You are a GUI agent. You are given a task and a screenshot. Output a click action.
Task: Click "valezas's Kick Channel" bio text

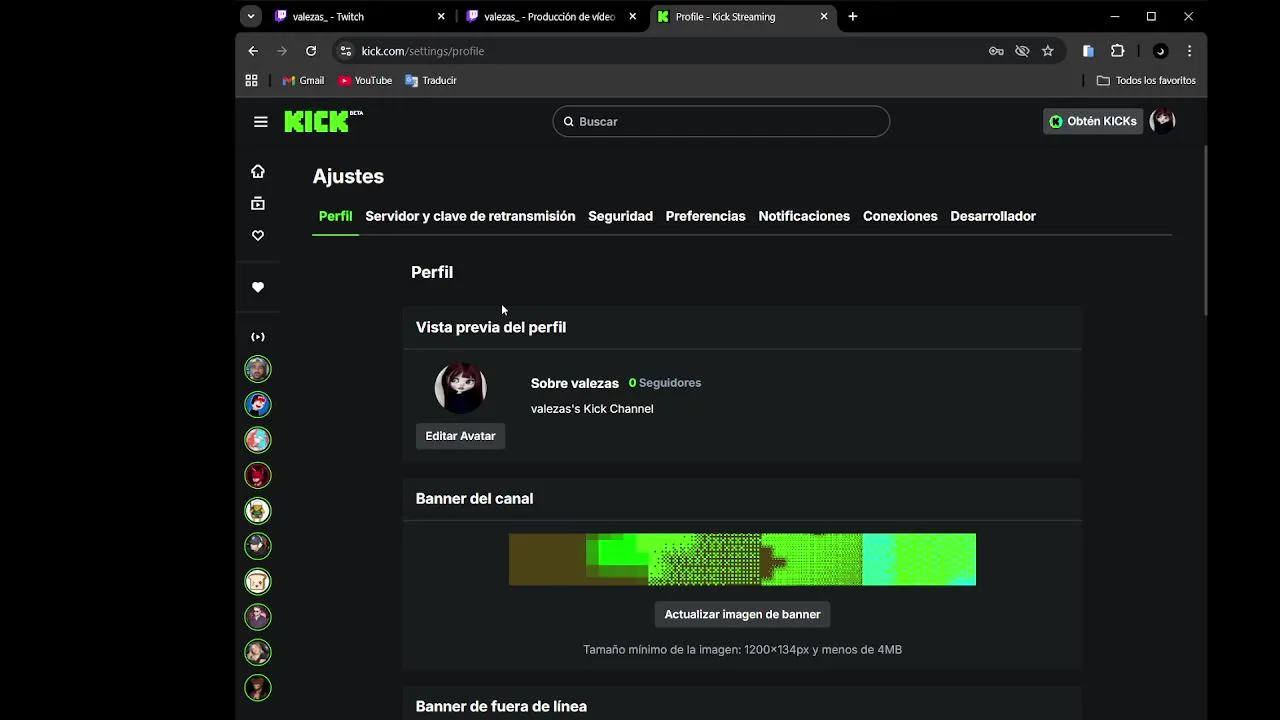click(592, 409)
